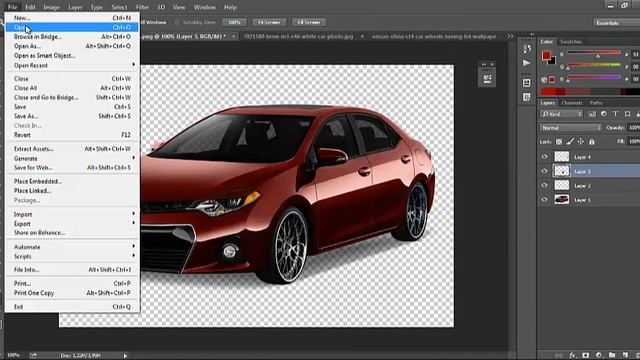The width and height of the screenshot is (640, 360).
Task: Add a layer mask icon
Action: (586, 356)
